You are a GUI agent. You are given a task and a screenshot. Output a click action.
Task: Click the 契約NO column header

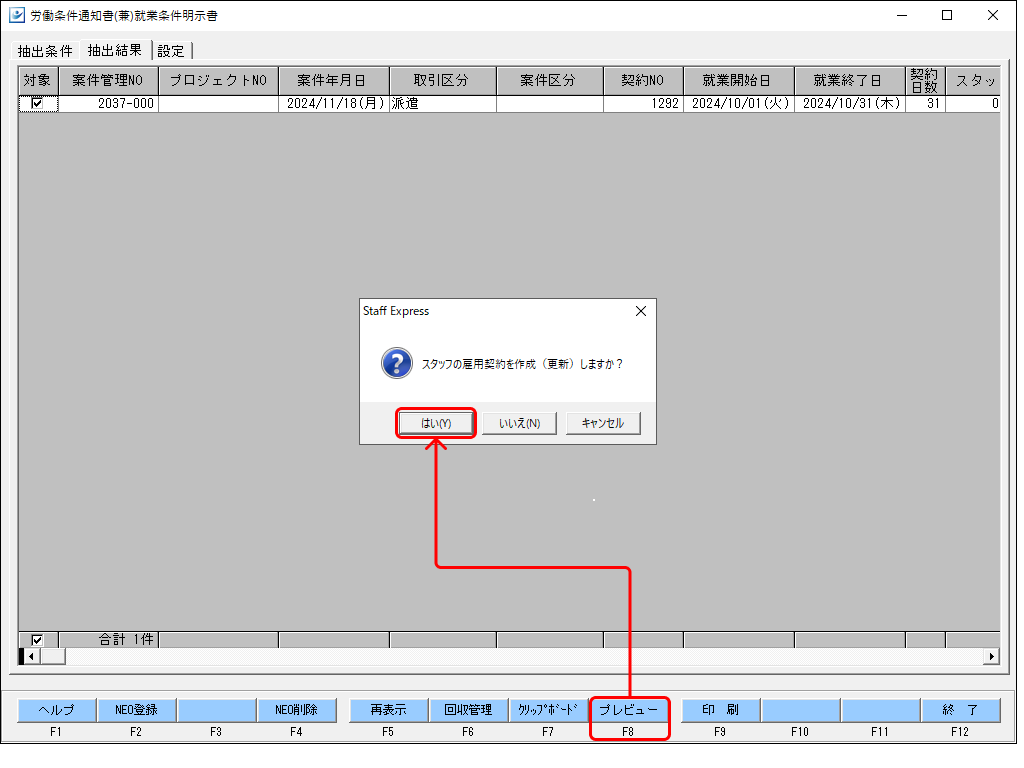click(643, 80)
